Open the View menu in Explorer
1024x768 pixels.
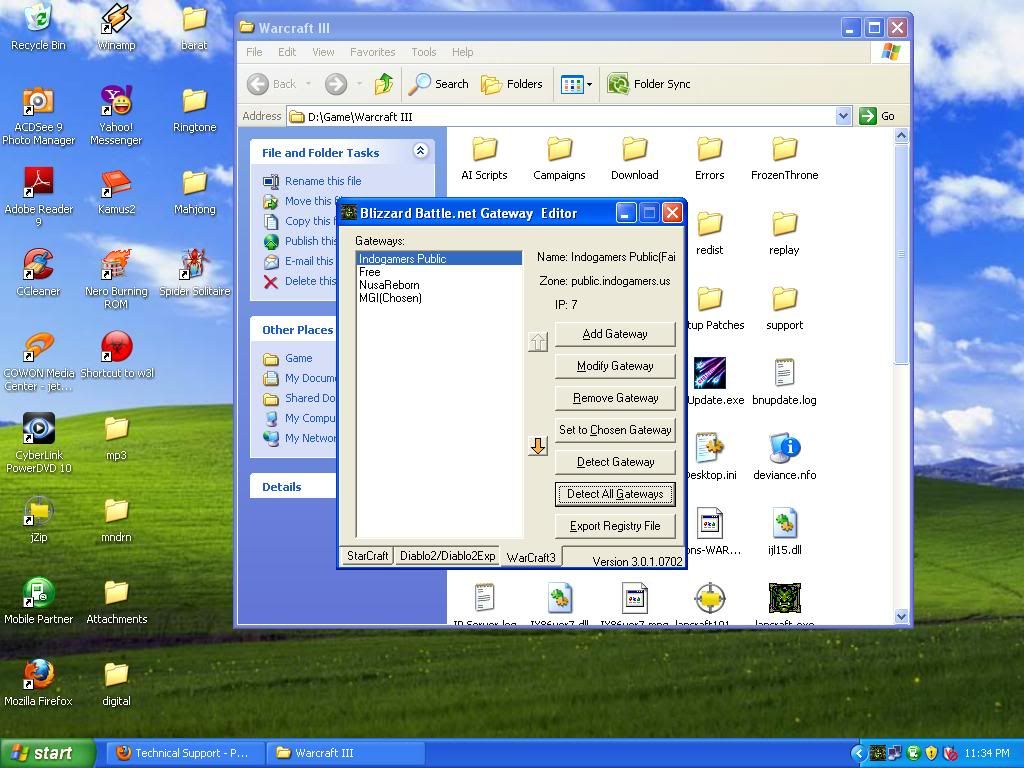(323, 52)
